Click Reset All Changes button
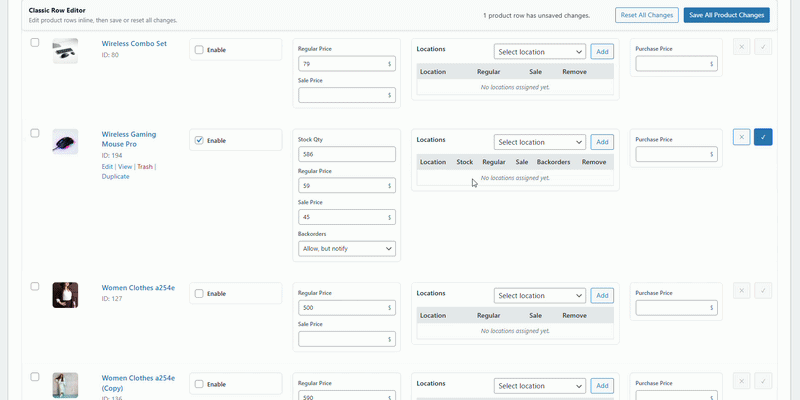The width and height of the screenshot is (800, 400). coord(646,15)
